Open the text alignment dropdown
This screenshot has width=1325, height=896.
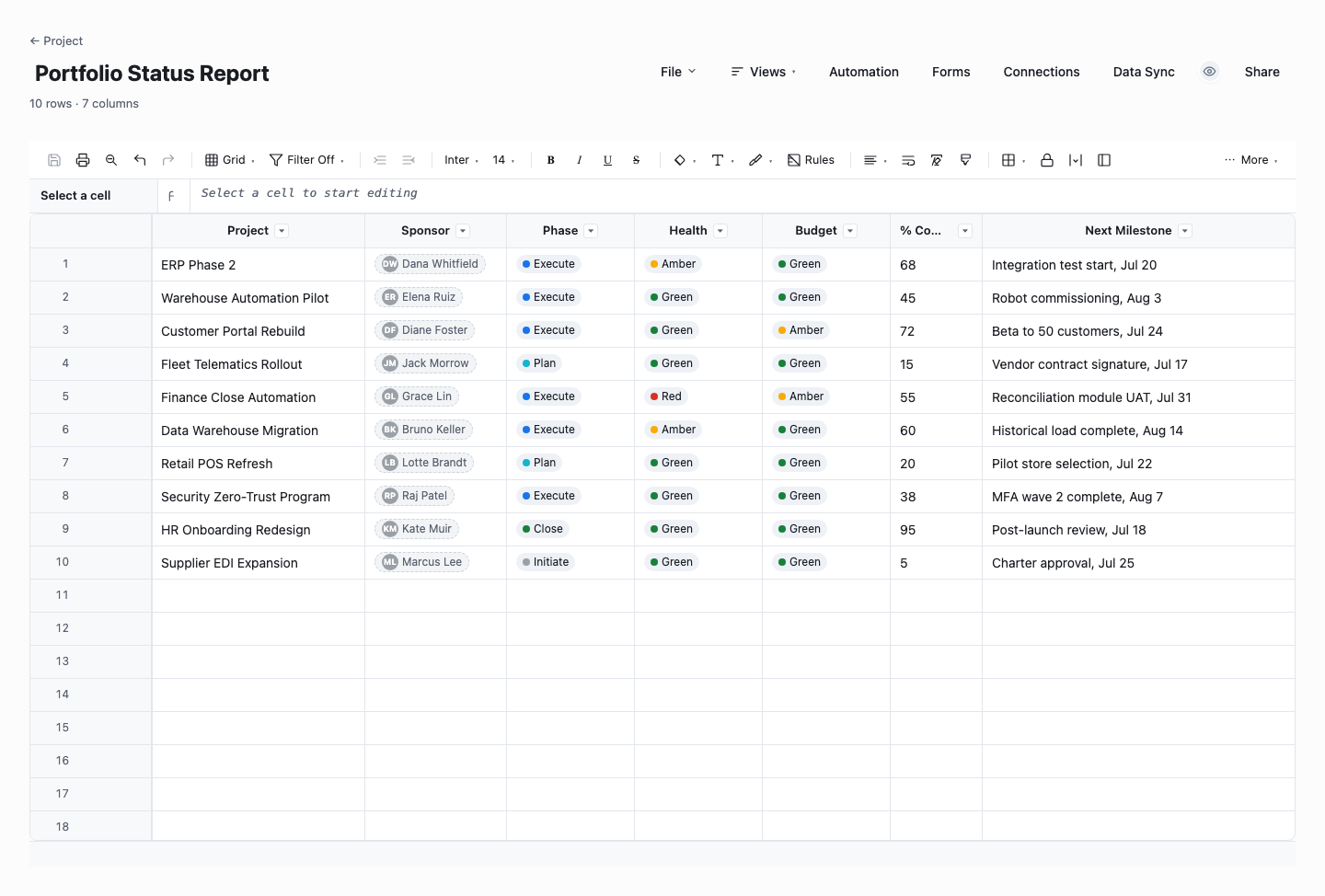[875, 160]
